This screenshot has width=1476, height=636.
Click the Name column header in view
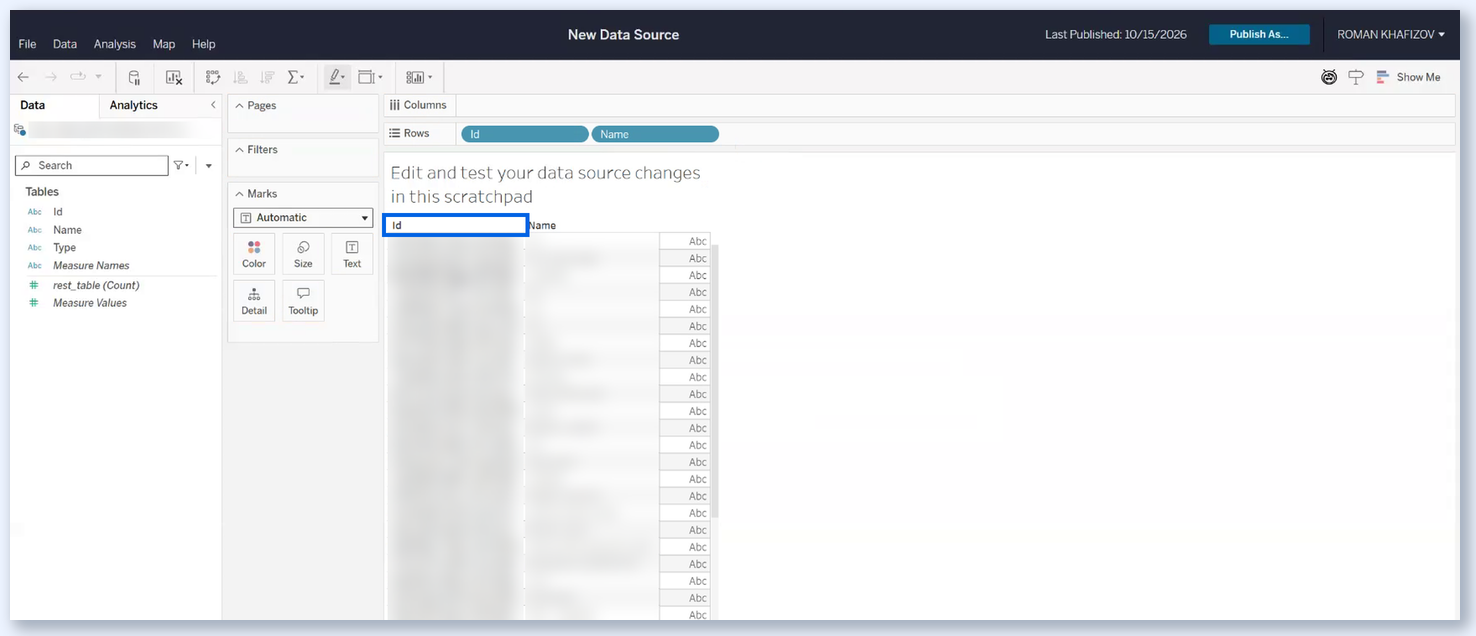click(x=542, y=226)
